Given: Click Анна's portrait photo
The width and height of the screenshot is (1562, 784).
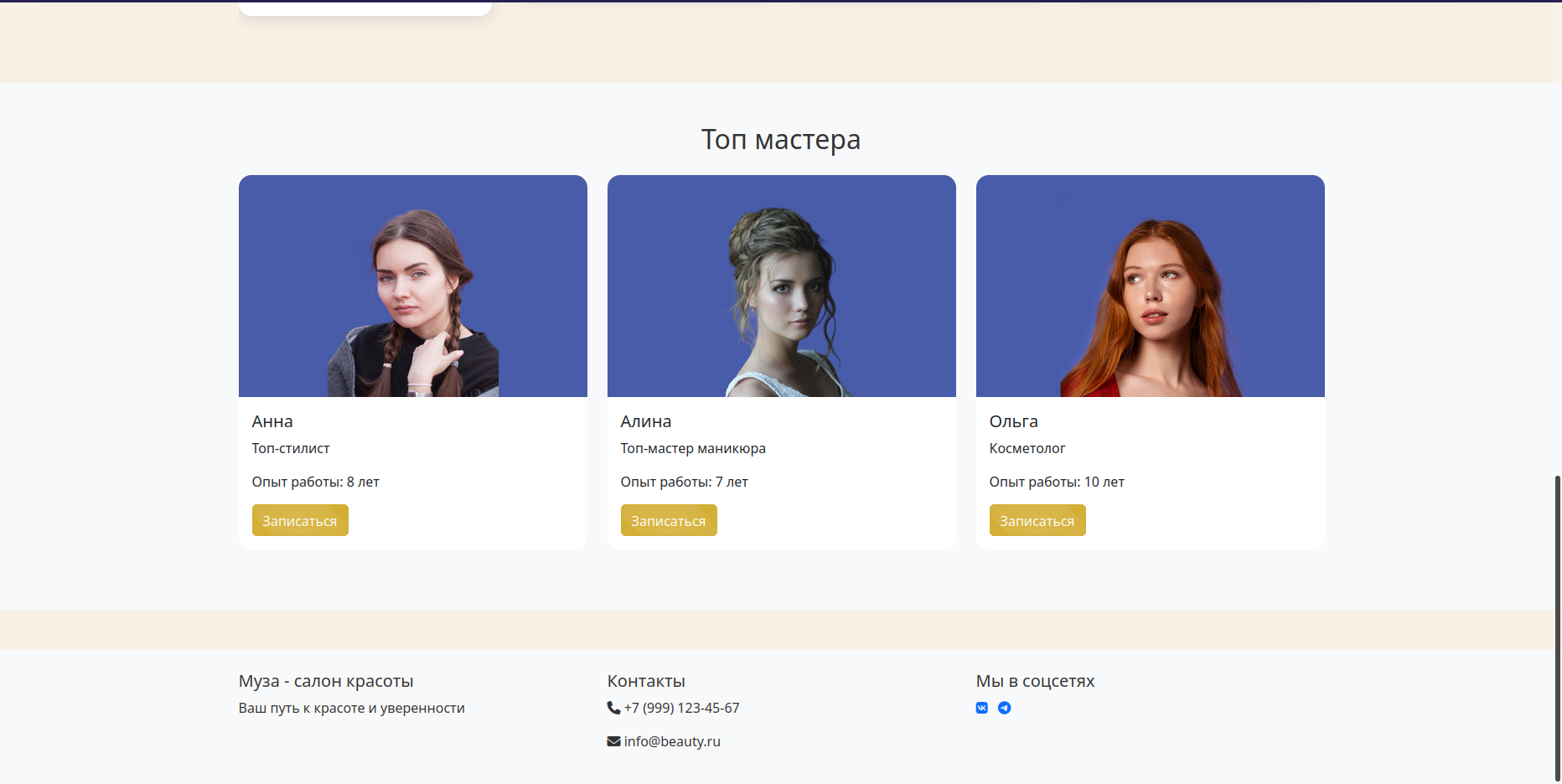Looking at the screenshot, I should click(x=412, y=286).
